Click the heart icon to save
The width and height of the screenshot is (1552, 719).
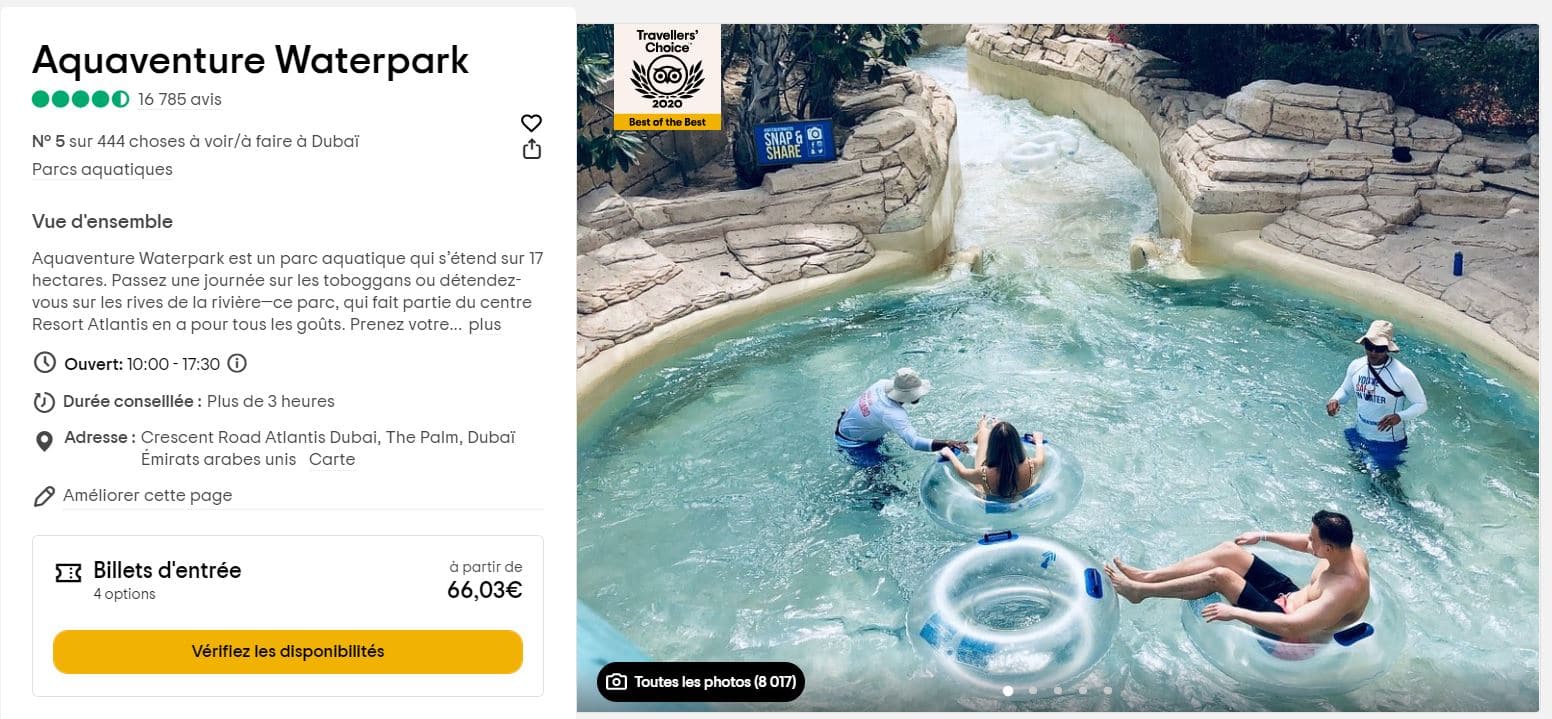point(531,123)
